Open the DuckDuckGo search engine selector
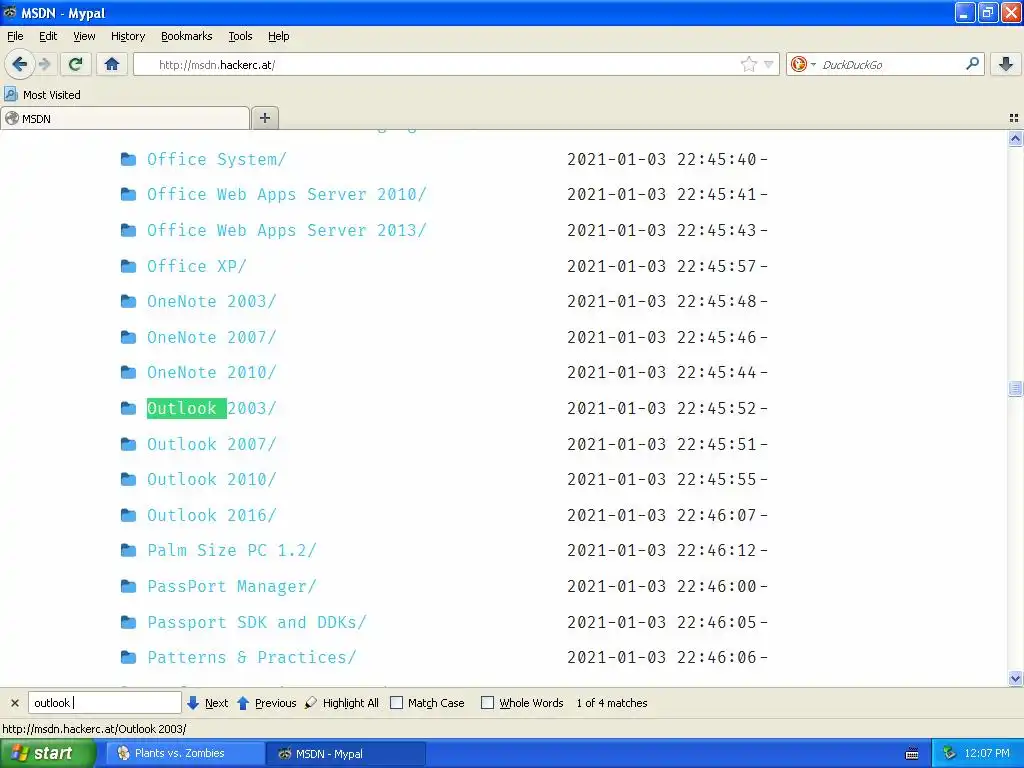 tap(803, 64)
